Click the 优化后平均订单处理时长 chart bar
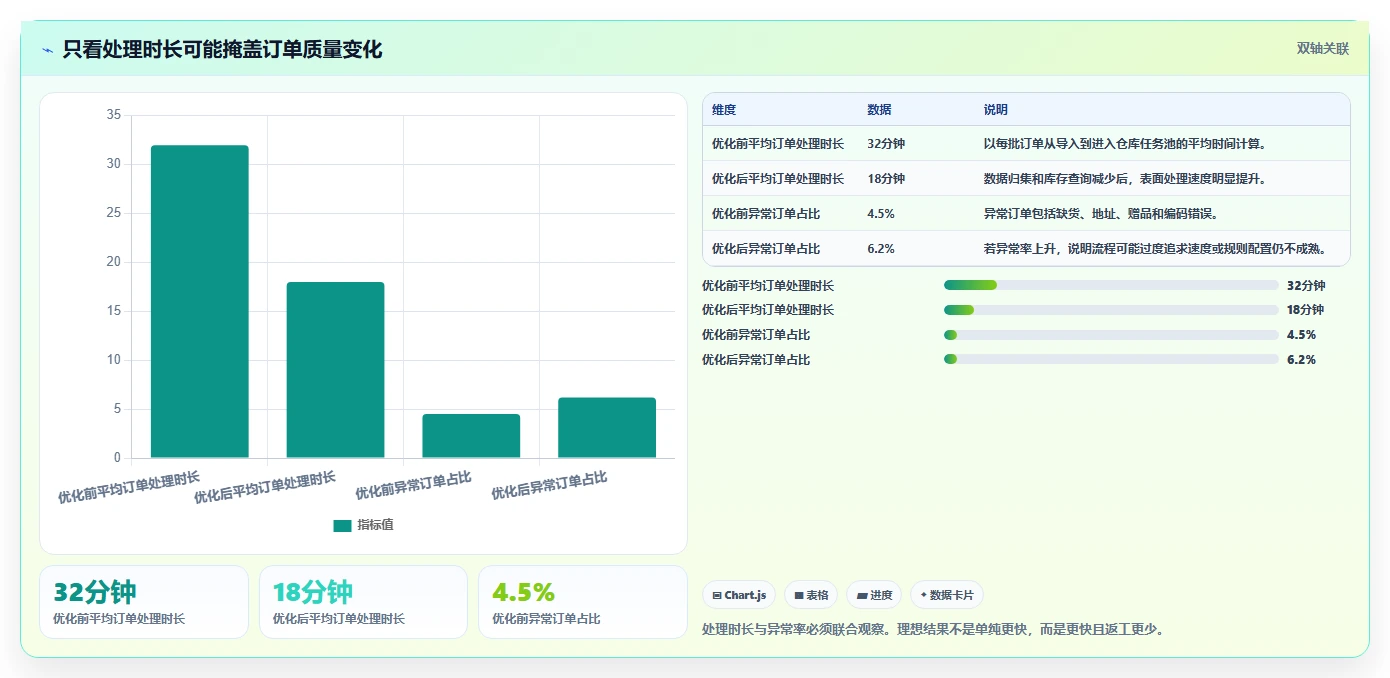Image resolution: width=1390 pixels, height=678 pixels. 335,370
